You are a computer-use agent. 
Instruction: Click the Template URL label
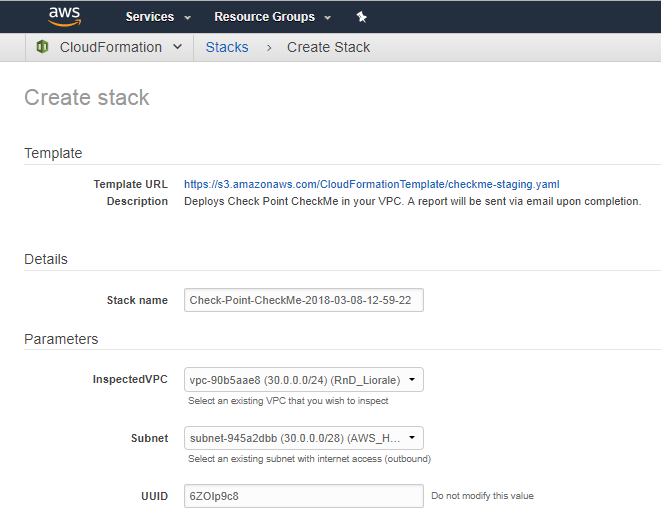tap(131, 184)
